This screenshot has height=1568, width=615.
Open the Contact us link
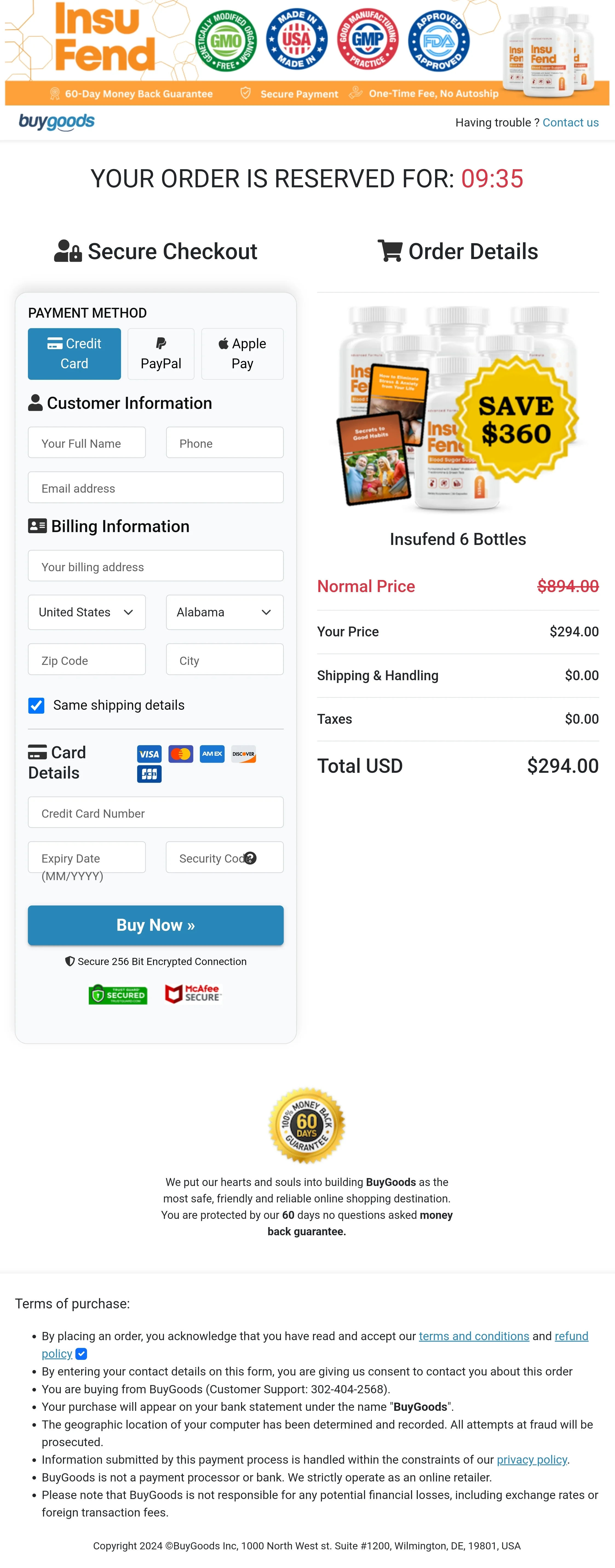click(x=571, y=122)
